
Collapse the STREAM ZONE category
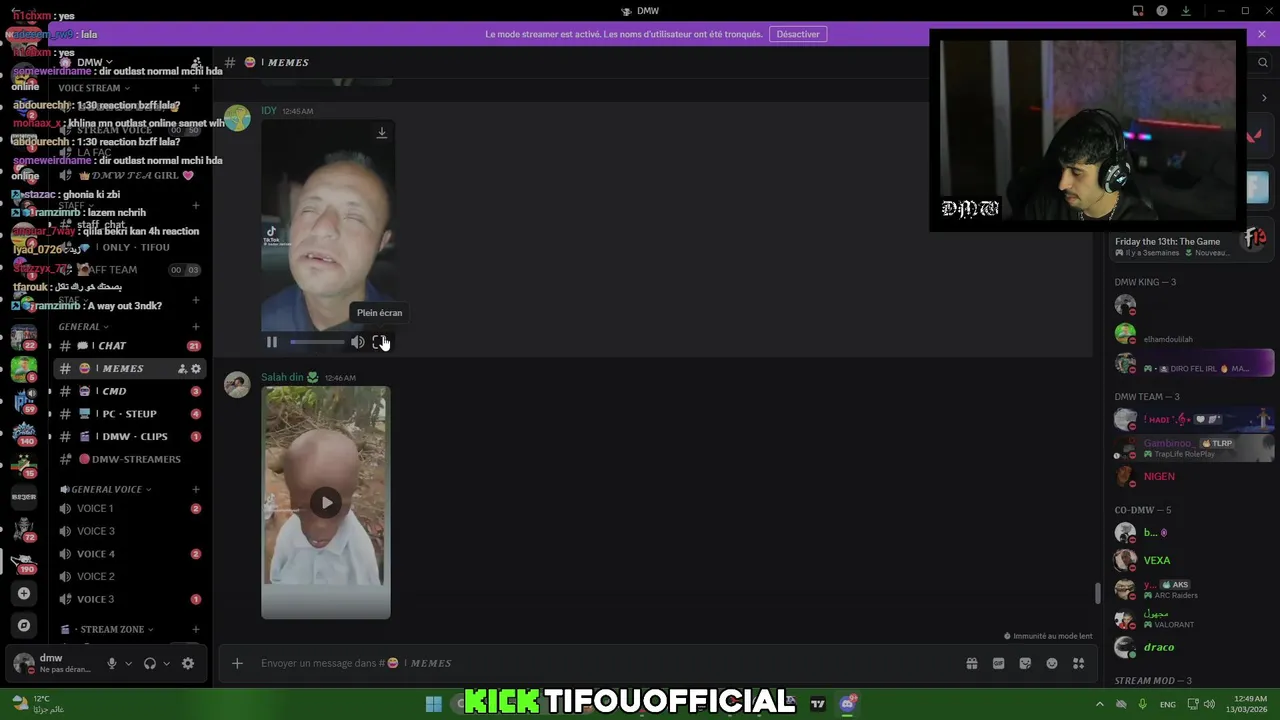pos(108,630)
